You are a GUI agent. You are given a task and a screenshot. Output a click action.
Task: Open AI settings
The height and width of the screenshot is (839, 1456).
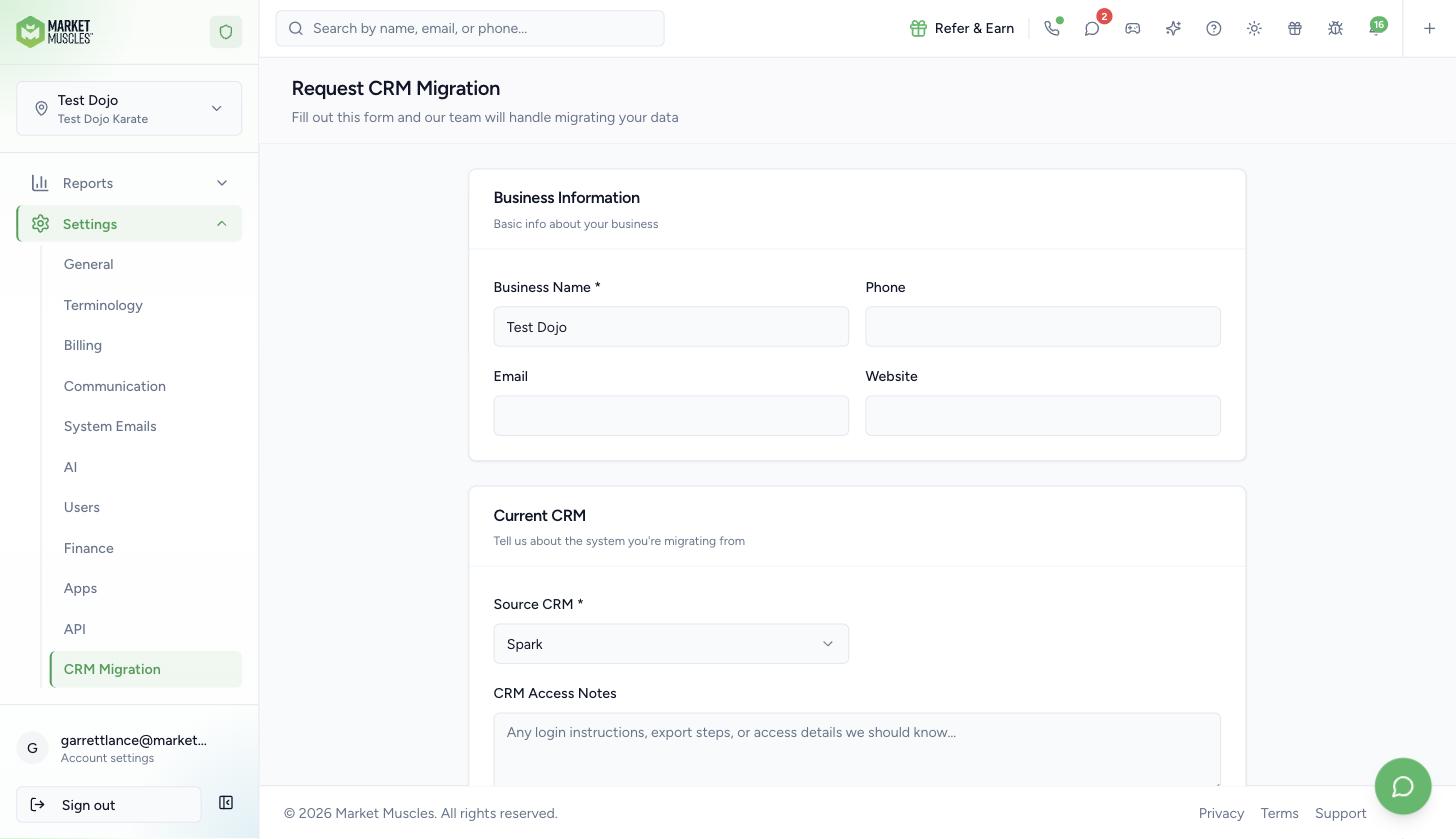[x=70, y=467]
